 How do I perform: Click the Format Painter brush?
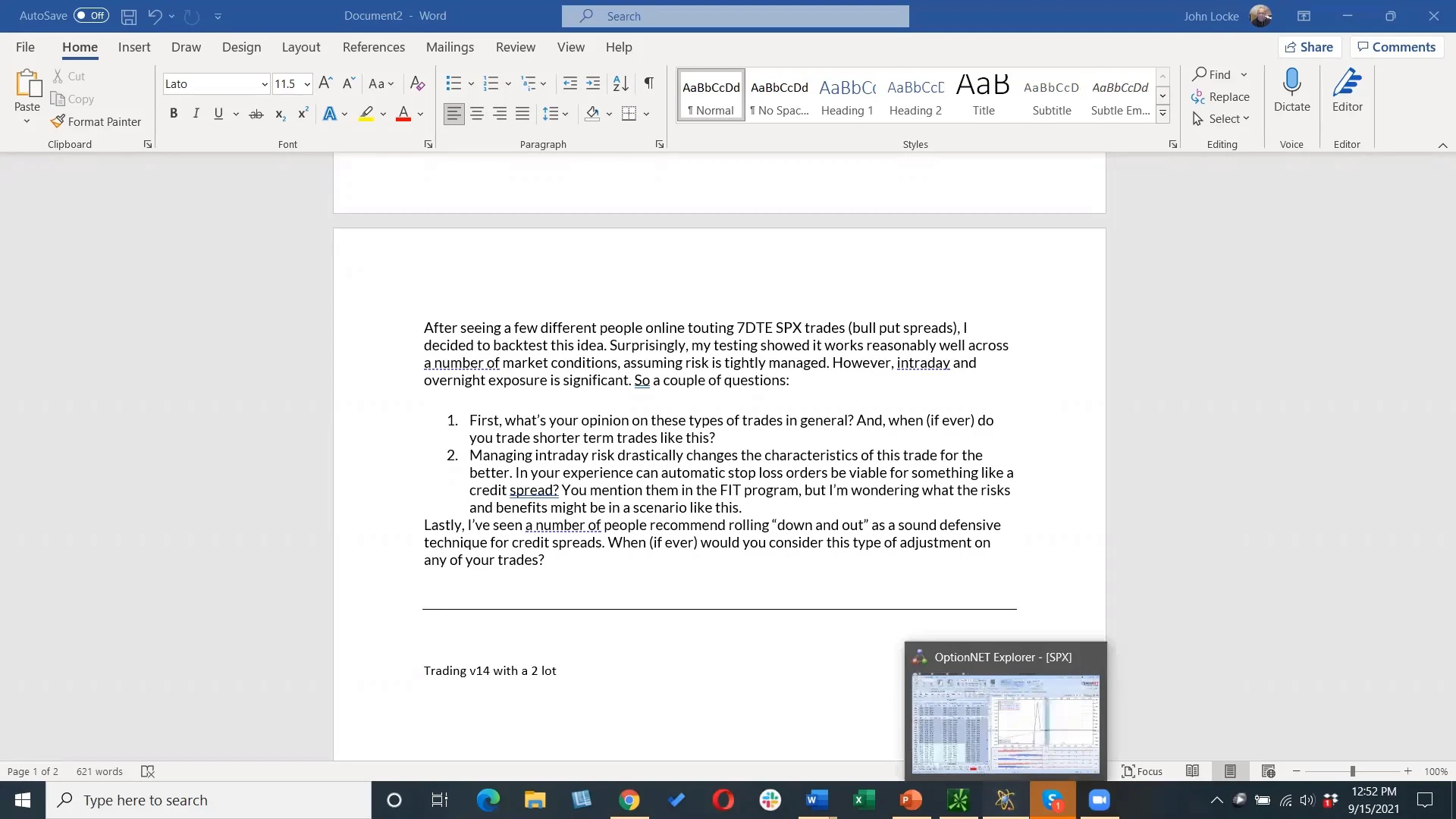pyautogui.click(x=96, y=121)
